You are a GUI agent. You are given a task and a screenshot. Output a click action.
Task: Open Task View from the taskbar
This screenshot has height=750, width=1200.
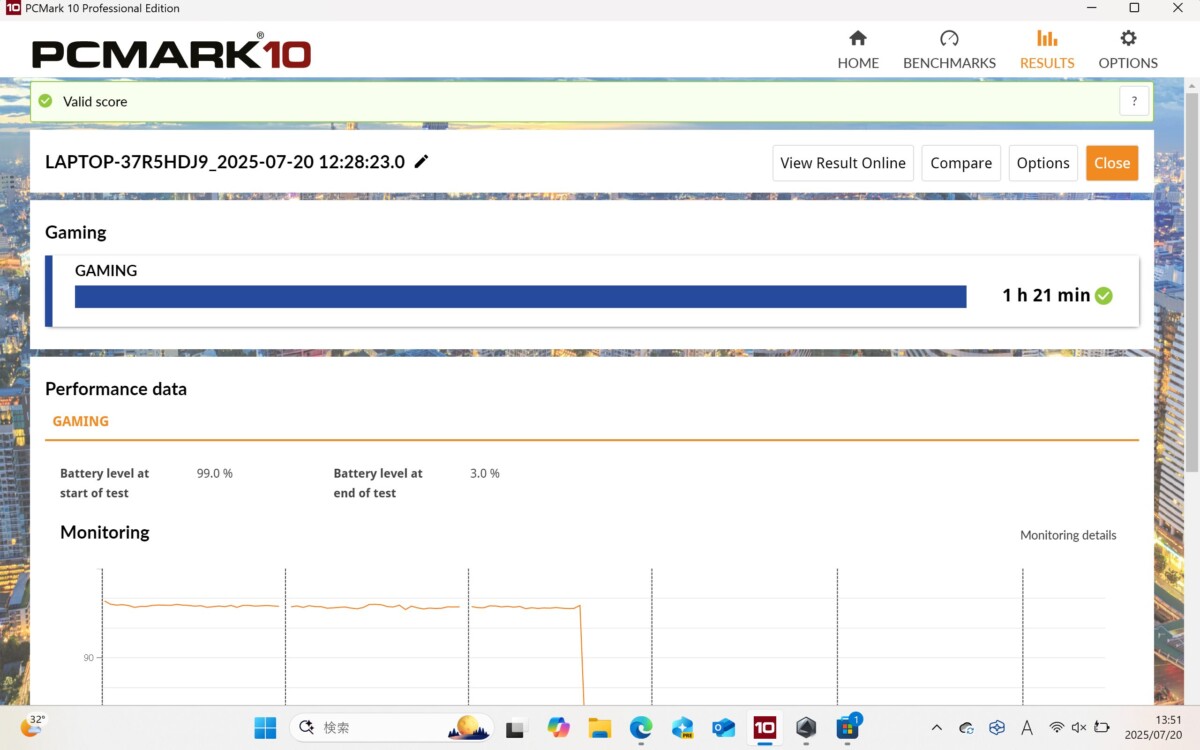pos(516,728)
